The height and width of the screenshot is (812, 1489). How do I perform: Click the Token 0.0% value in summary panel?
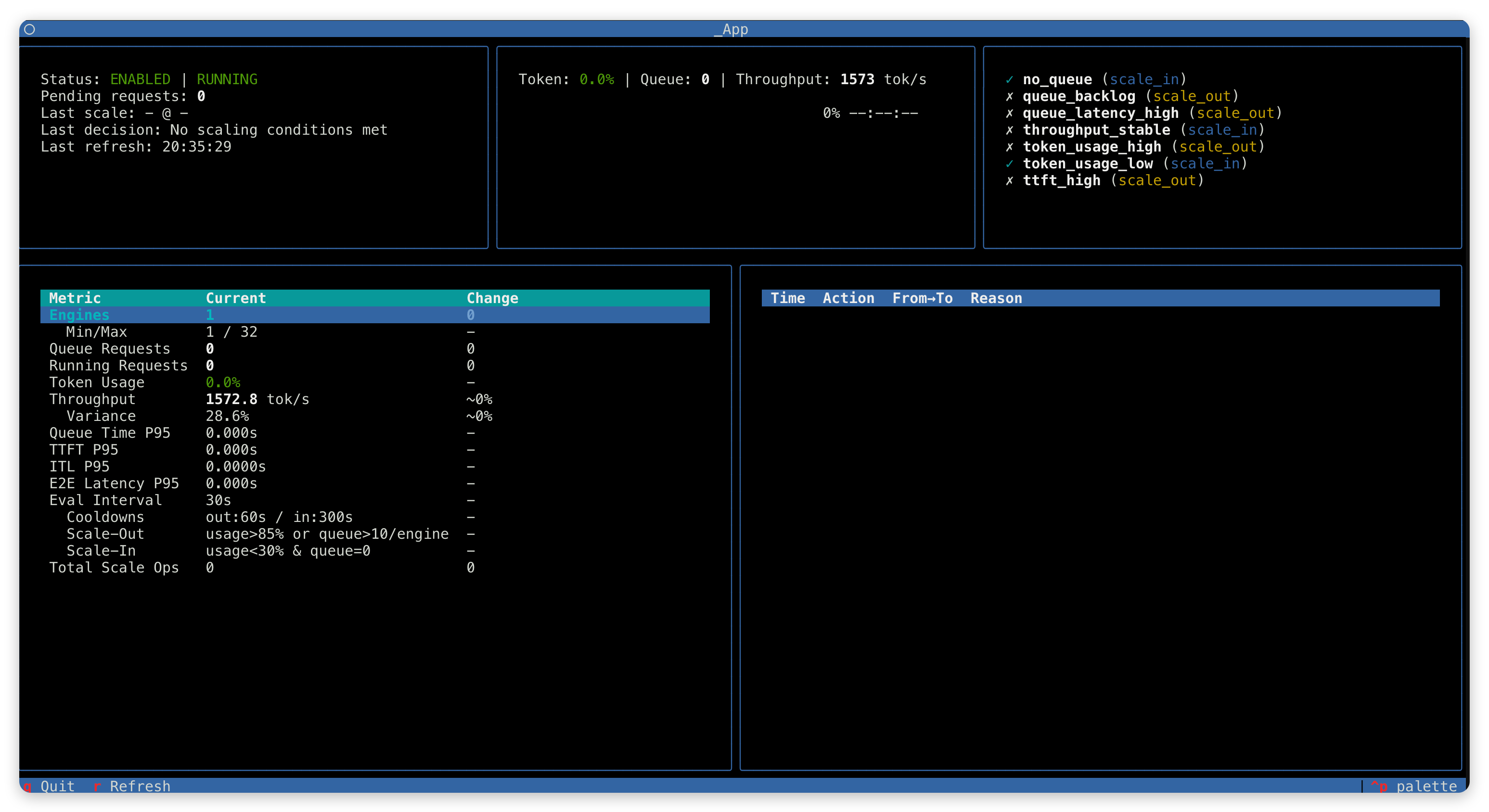[x=597, y=79]
